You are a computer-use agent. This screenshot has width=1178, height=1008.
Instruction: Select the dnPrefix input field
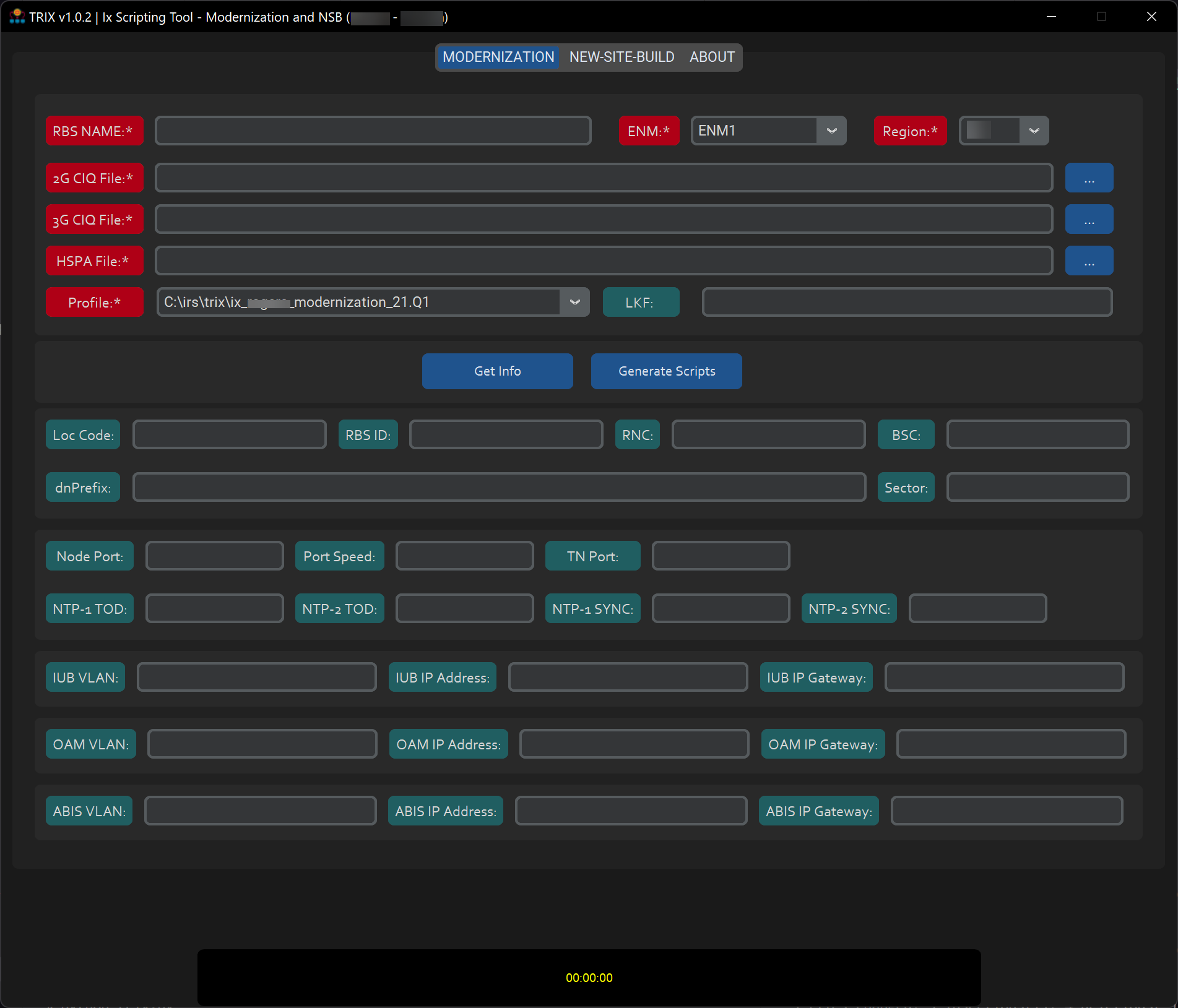click(498, 487)
